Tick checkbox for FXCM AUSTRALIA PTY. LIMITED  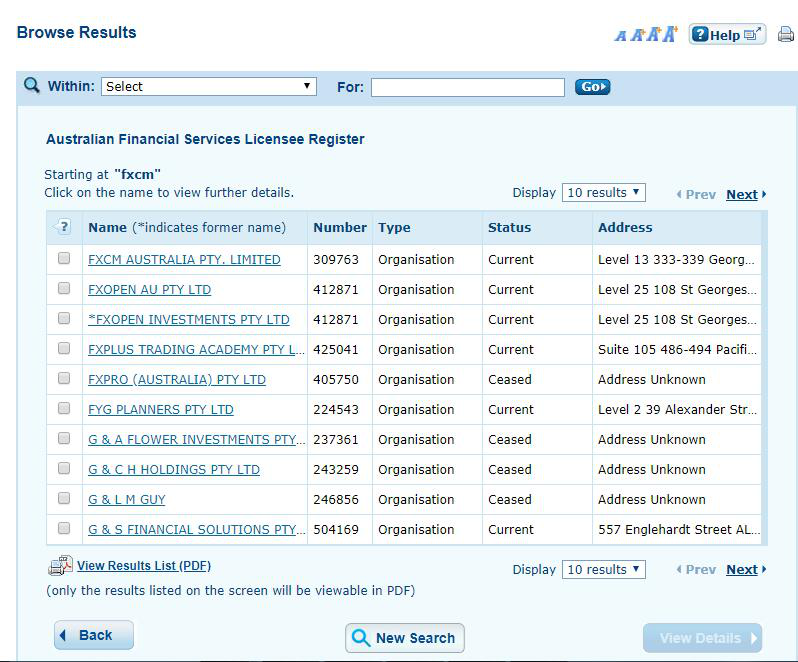point(64,258)
